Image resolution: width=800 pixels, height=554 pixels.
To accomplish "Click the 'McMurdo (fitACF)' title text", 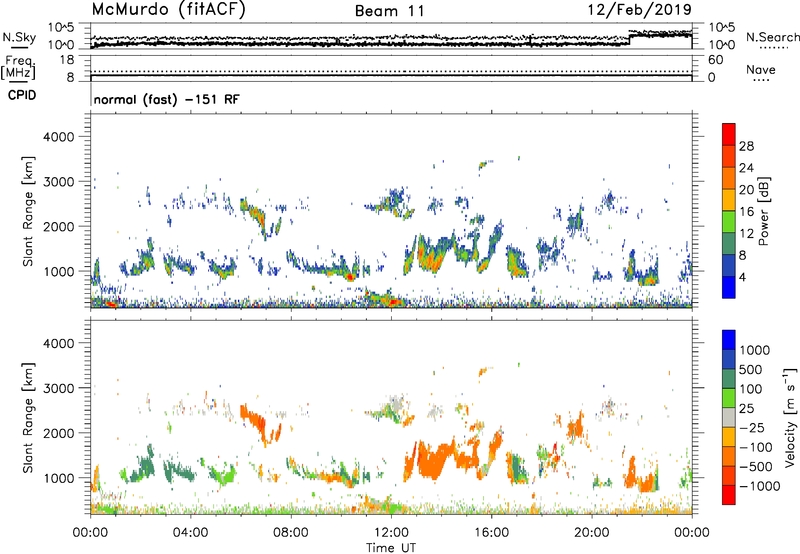I will (168, 9).
